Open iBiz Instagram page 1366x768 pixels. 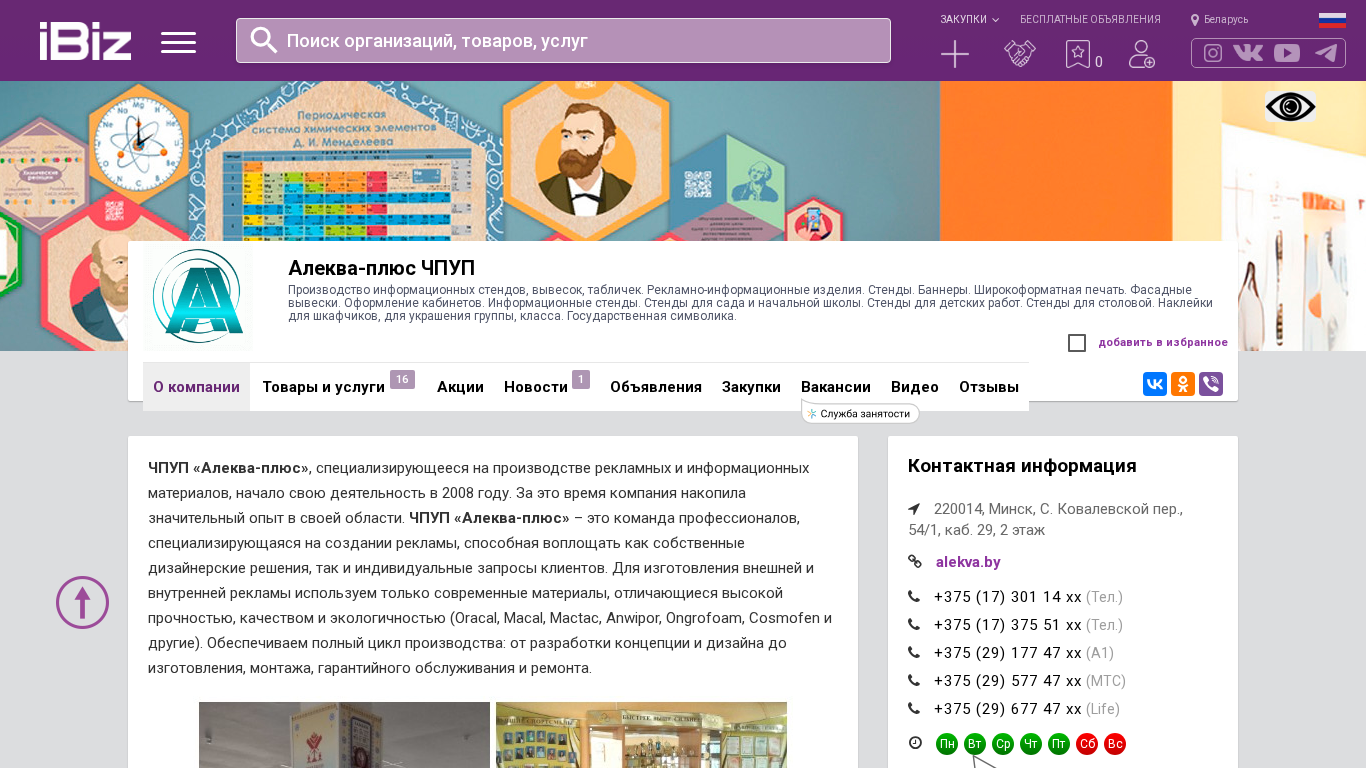click(1213, 53)
